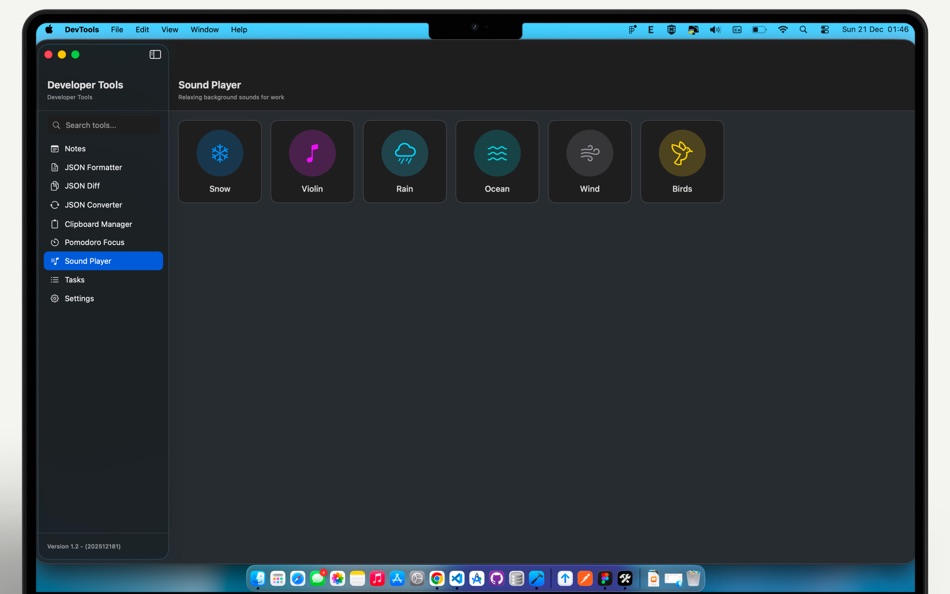Select the Ocean sound tile
This screenshot has width=950, height=594.
click(497, 160)
